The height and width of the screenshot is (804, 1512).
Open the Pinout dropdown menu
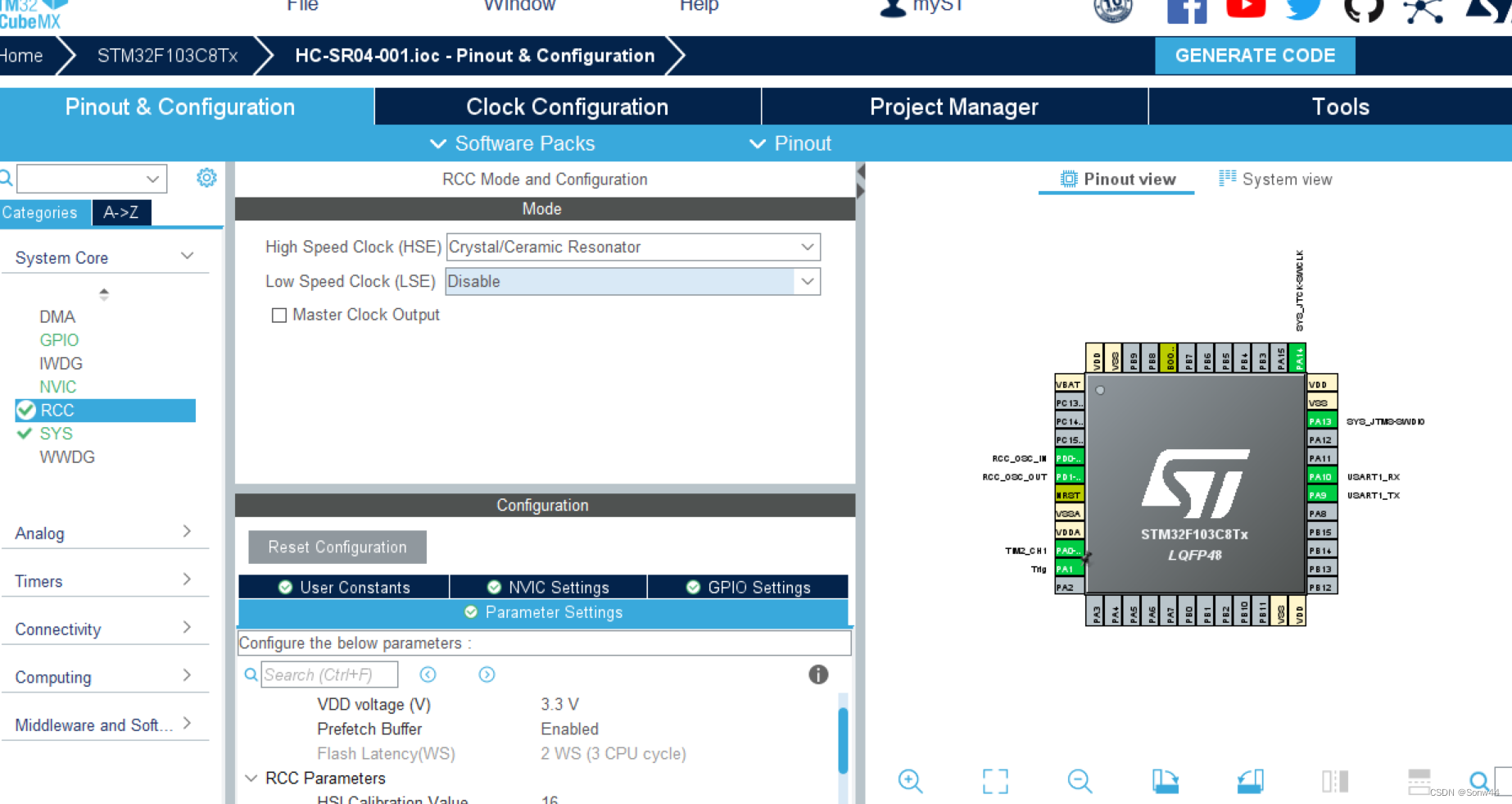(x=790, y=143)
